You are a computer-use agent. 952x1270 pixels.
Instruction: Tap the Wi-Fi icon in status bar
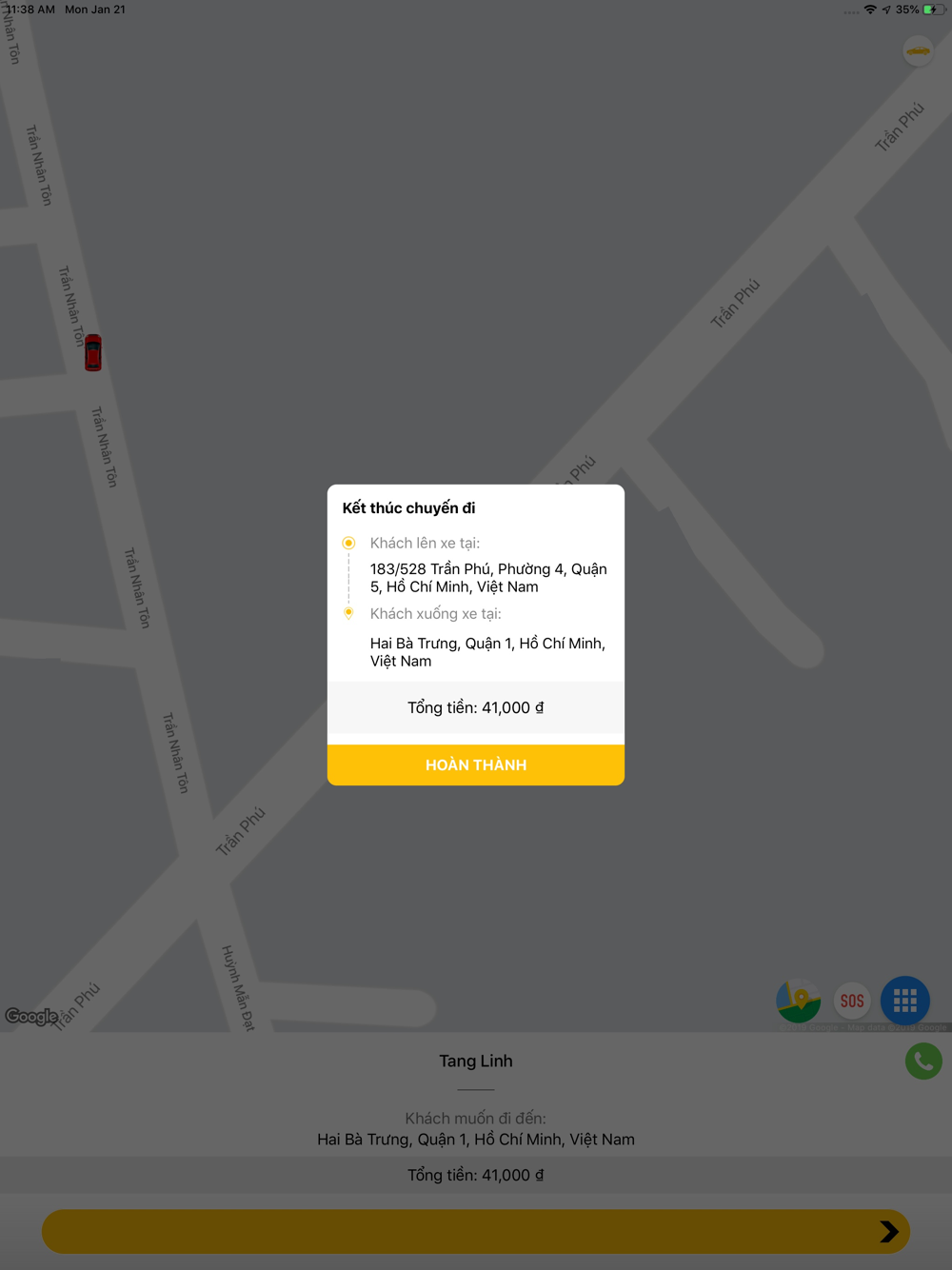tap(870, 10)
